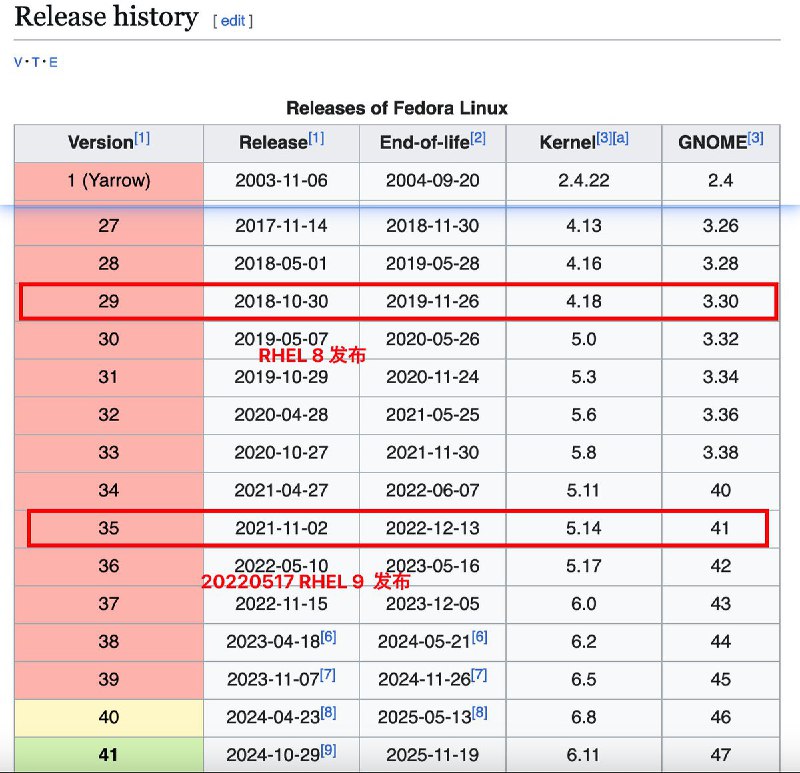This screenshot has width=800, height=773.
Task: Select the Version 41 table cell
Action: tap(108, 754)
